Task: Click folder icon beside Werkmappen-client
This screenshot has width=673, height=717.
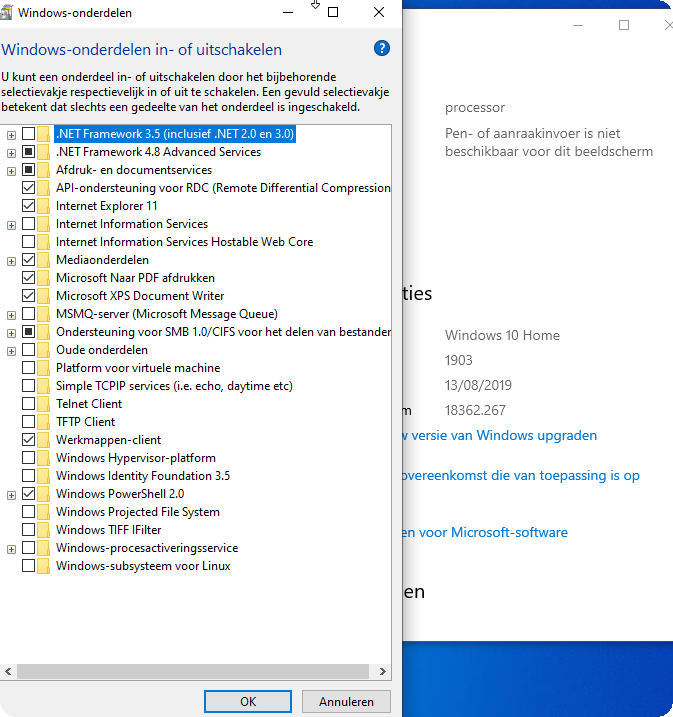Action: coord(44,440)
